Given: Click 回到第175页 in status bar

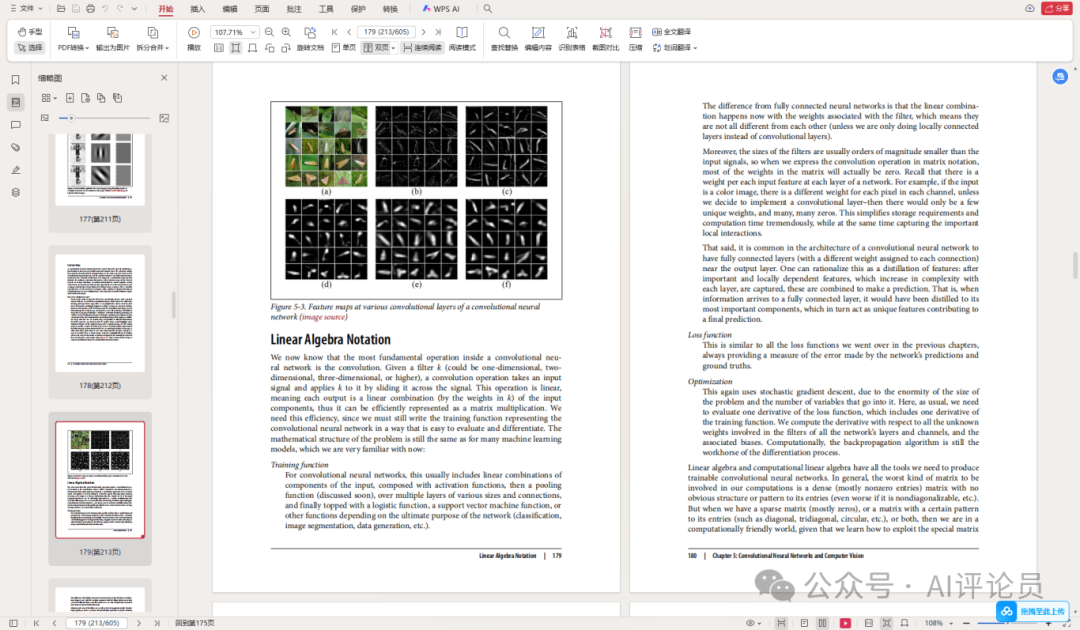Looking at the screenshot, I should (195, 622).
